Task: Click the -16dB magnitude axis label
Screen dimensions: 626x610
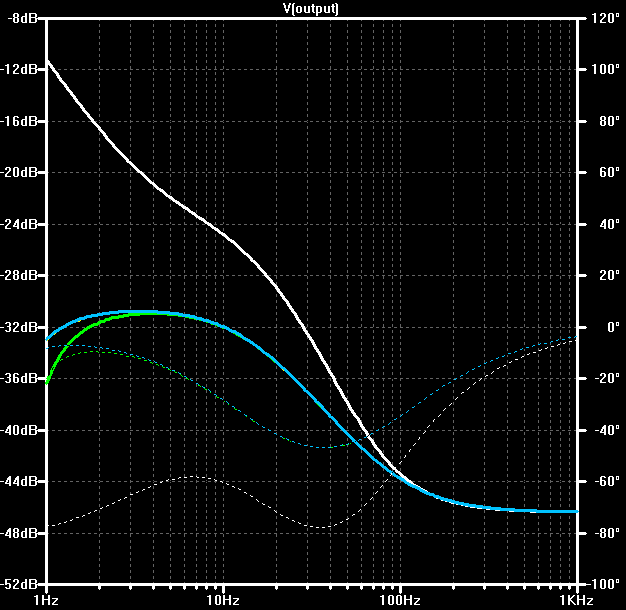Action: click(x=20, y=121)
